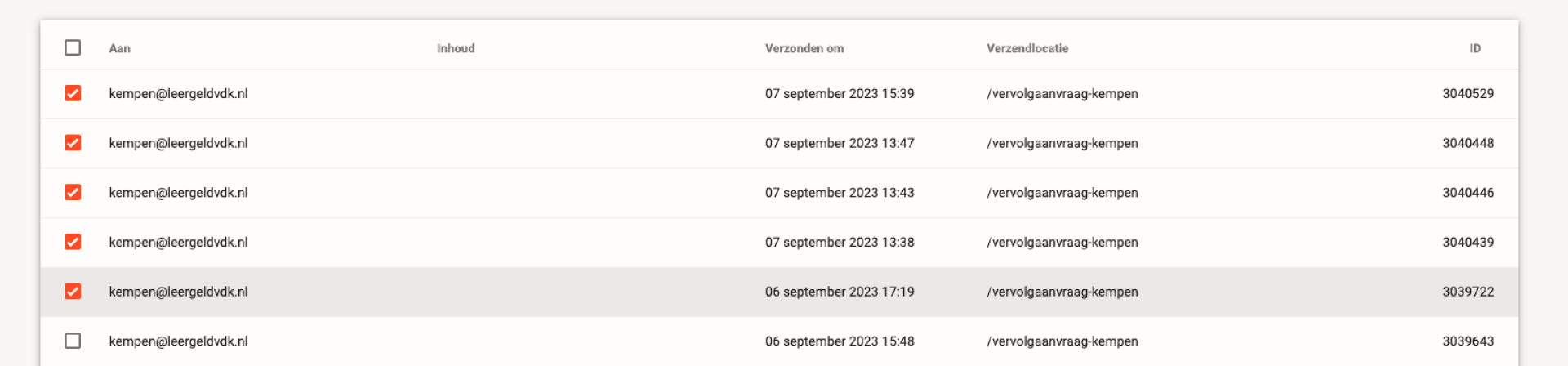The image size is (1568, 366).
Task: Click the email address in row 3039643
Action: point(178,341)
